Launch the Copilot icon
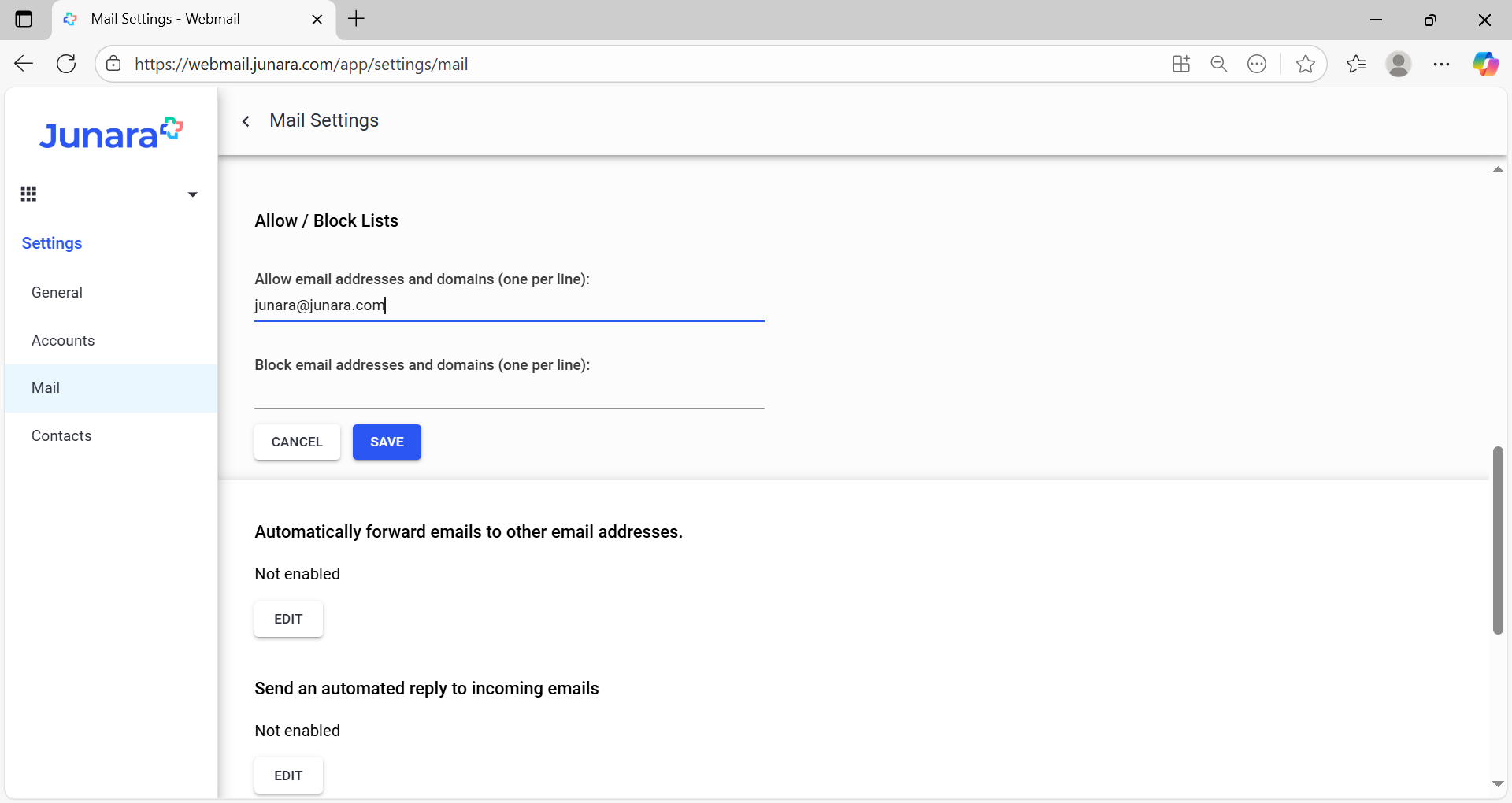Image resolution: width=1512 pixels, height=803 pixels. point(1486,64)
